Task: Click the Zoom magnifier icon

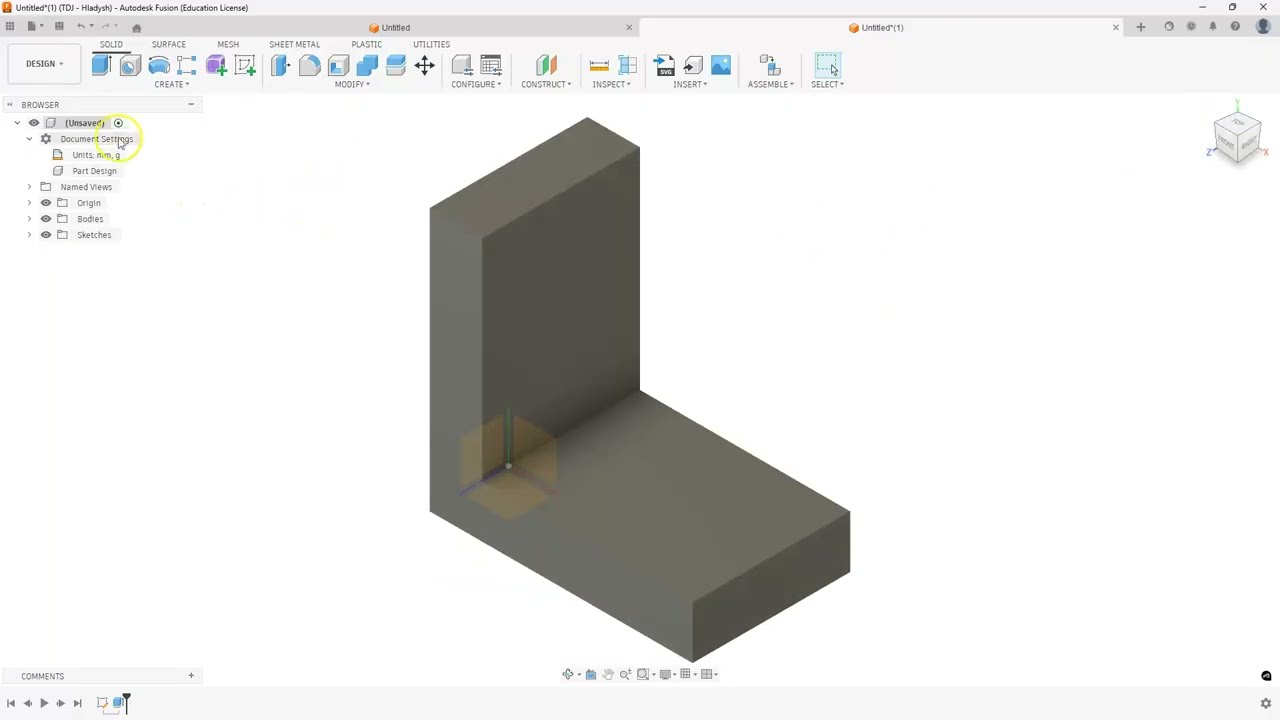Action: pyautogui.click(x=626, y=674)
